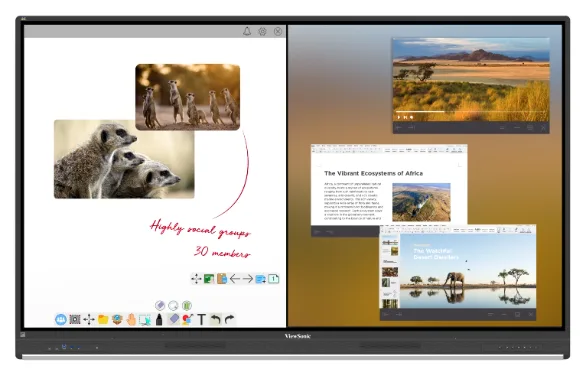Select the black pen tool
The width and height of the screenshot is (588, 371).
pyautogui.click(x=159, y=320)
